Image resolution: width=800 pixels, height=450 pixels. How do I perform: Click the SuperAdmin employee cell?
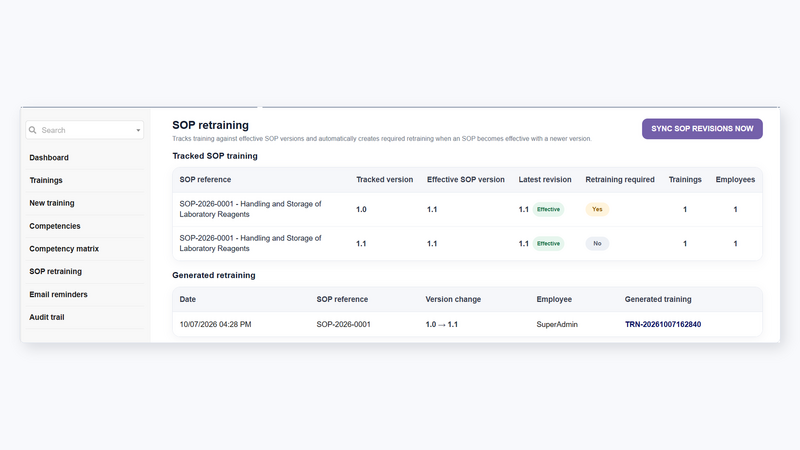click(x=557, y=324)
